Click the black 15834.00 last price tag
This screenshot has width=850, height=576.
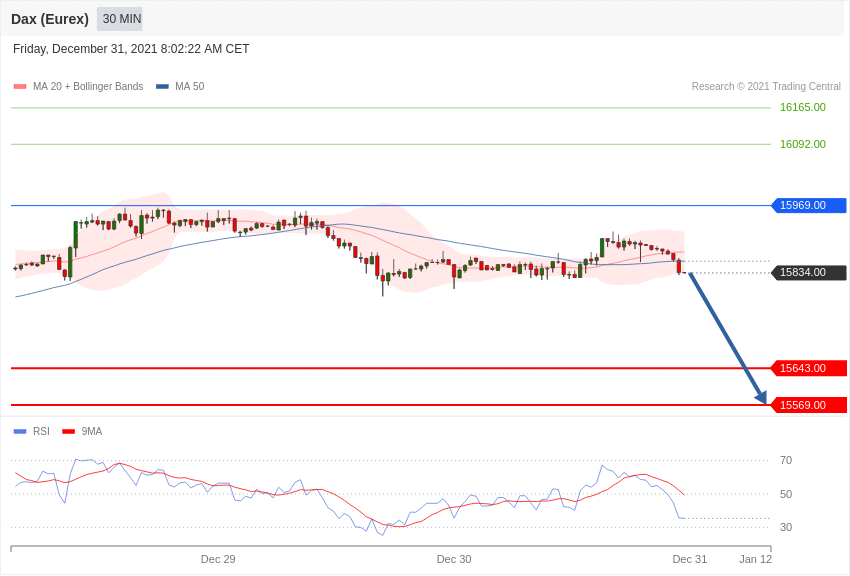[808, 273]
